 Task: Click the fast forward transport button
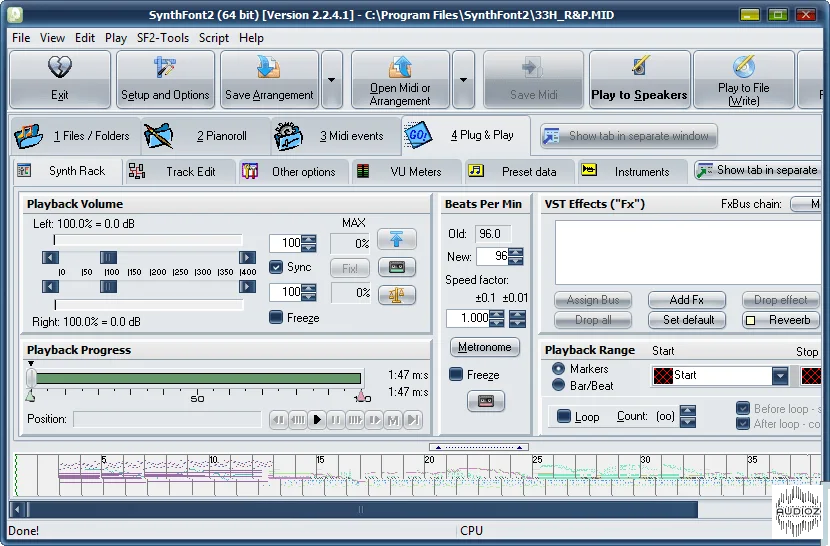[355, 420]
